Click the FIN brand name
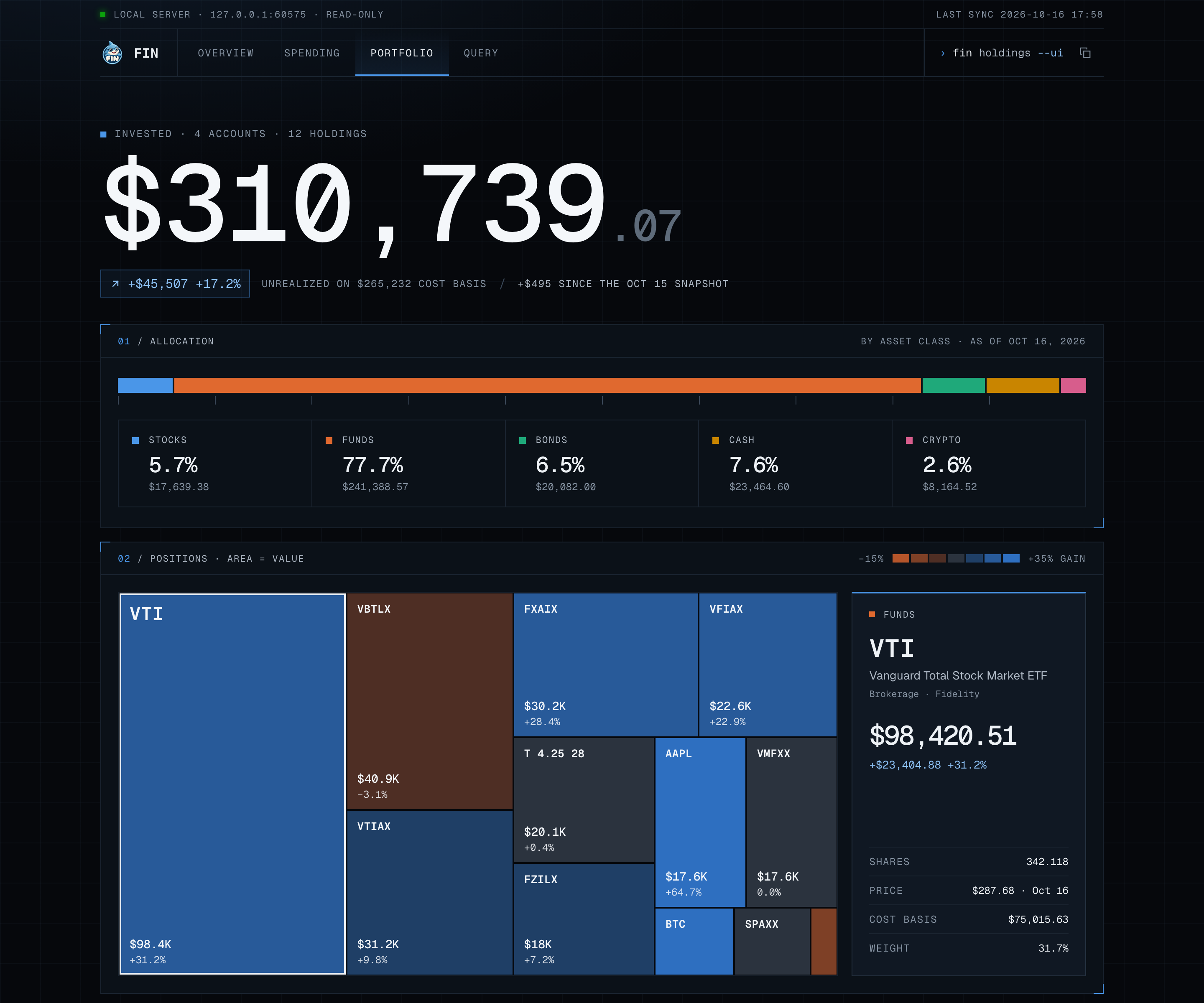Viewport: 1204px width, 1003px height. click(x=146, y=53)
